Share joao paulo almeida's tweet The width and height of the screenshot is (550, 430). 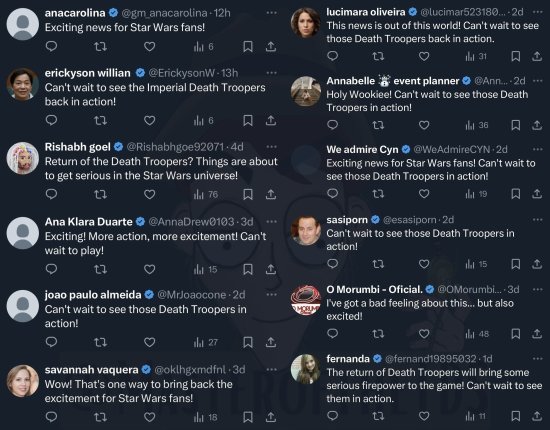(x=271, y=342)
